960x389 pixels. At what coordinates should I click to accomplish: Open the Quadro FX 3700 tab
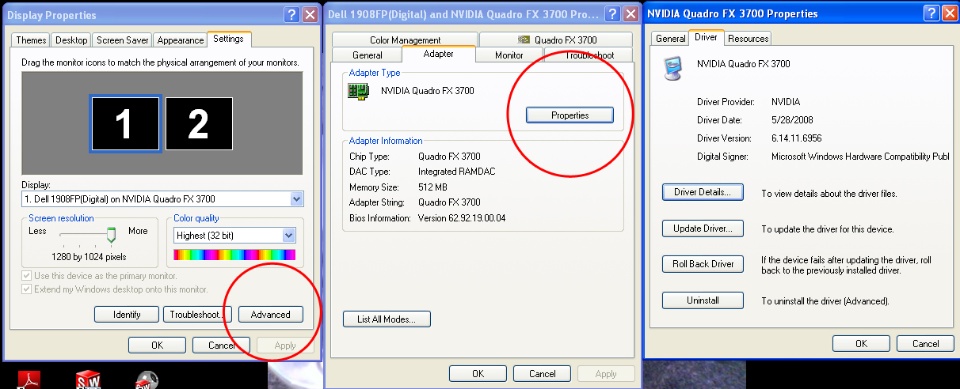pos(557,40)
